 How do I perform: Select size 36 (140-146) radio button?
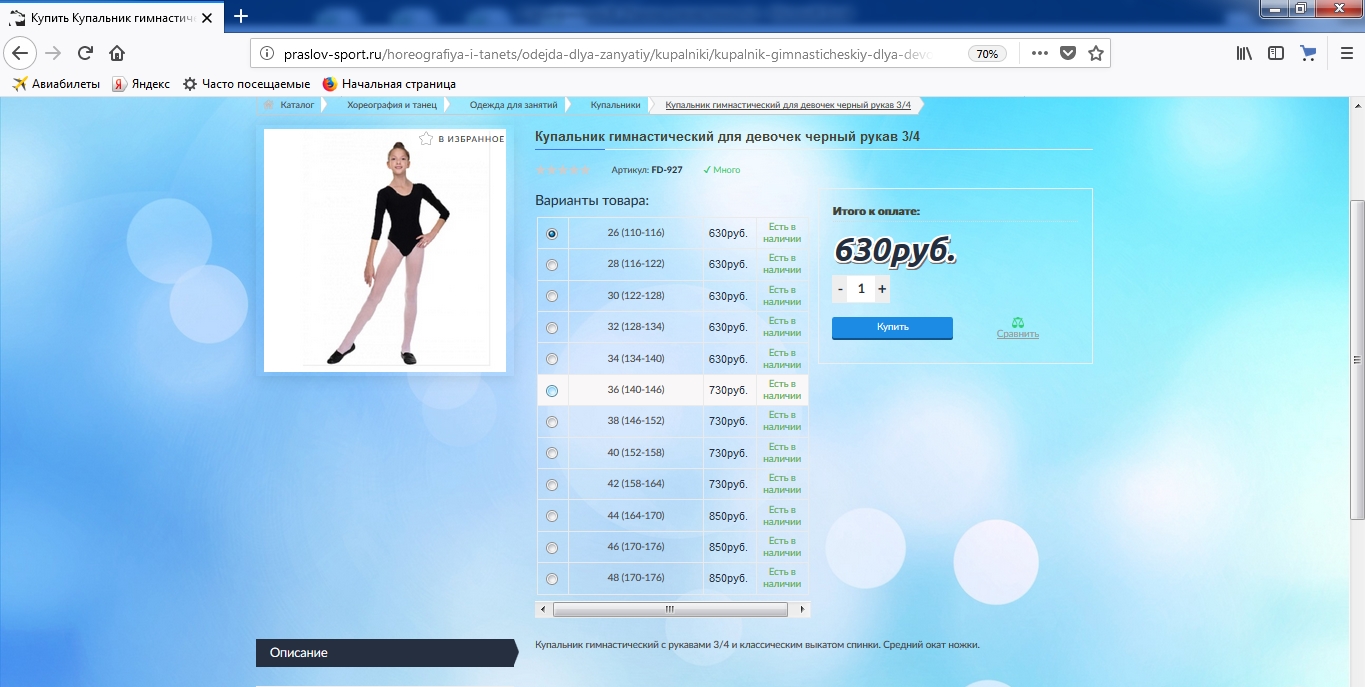pos(551,390)
